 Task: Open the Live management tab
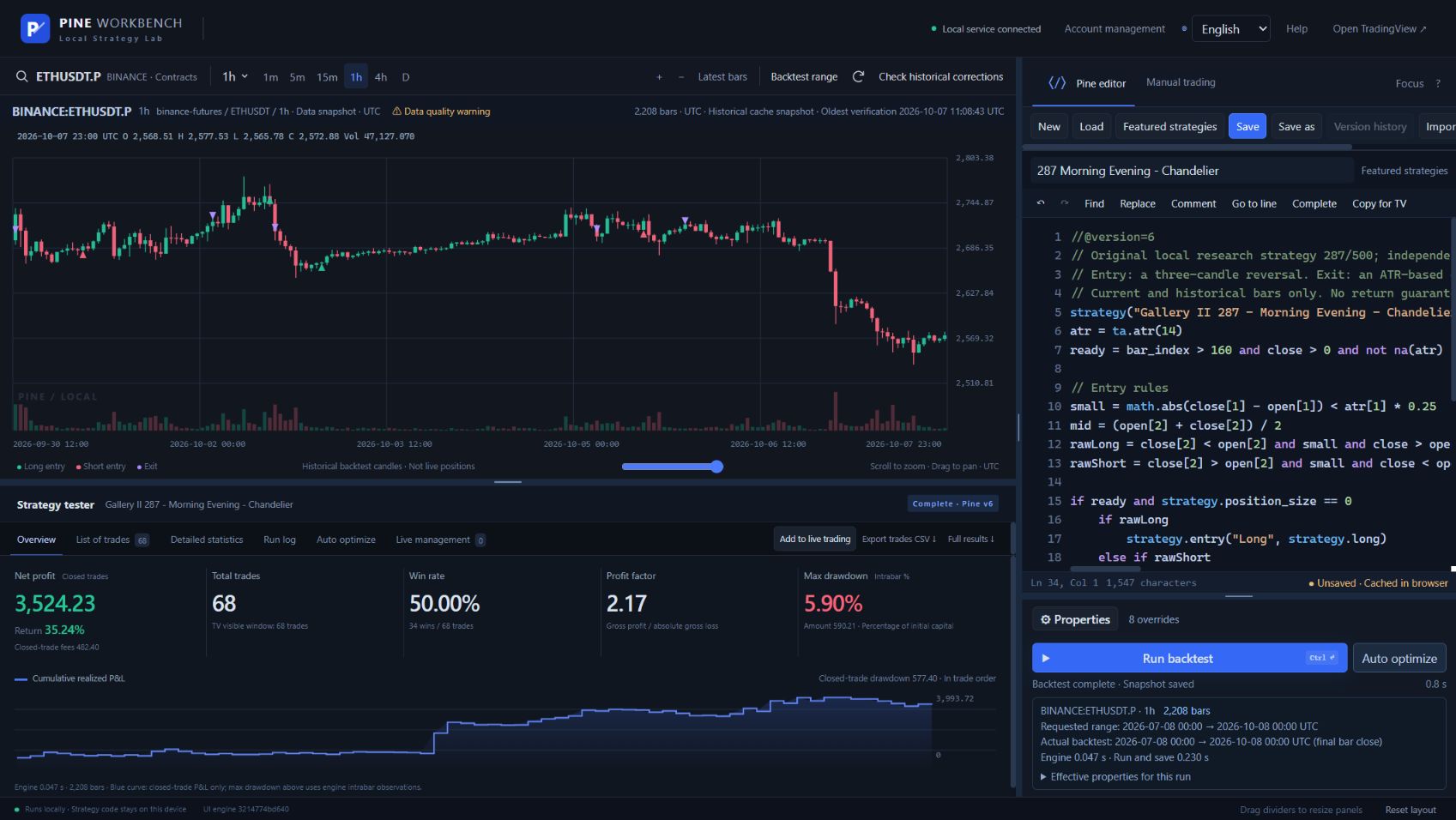coord(440,540)
